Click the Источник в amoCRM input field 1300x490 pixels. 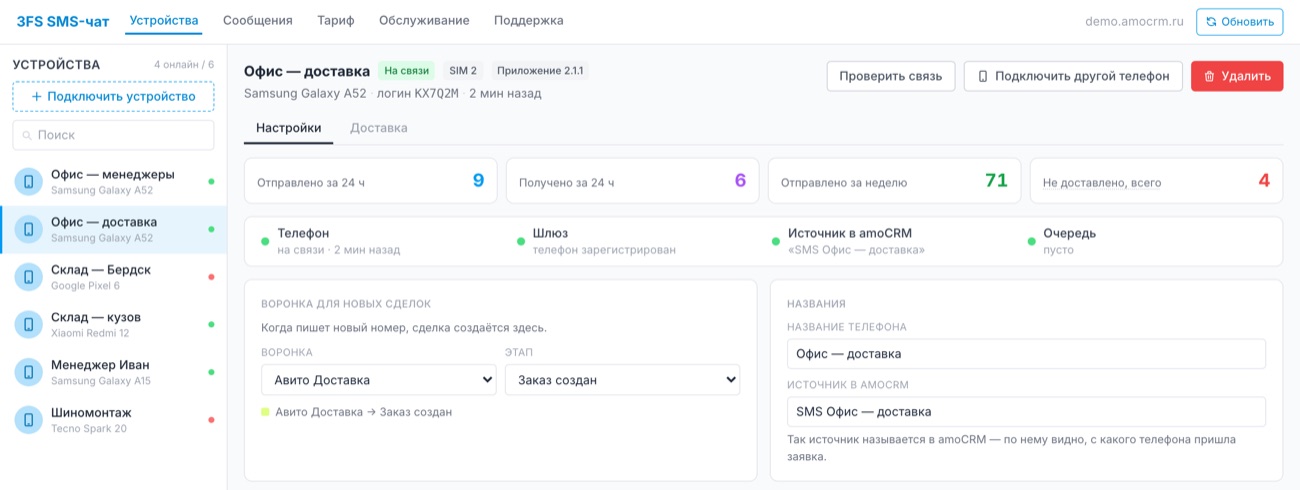(1026, 411)
